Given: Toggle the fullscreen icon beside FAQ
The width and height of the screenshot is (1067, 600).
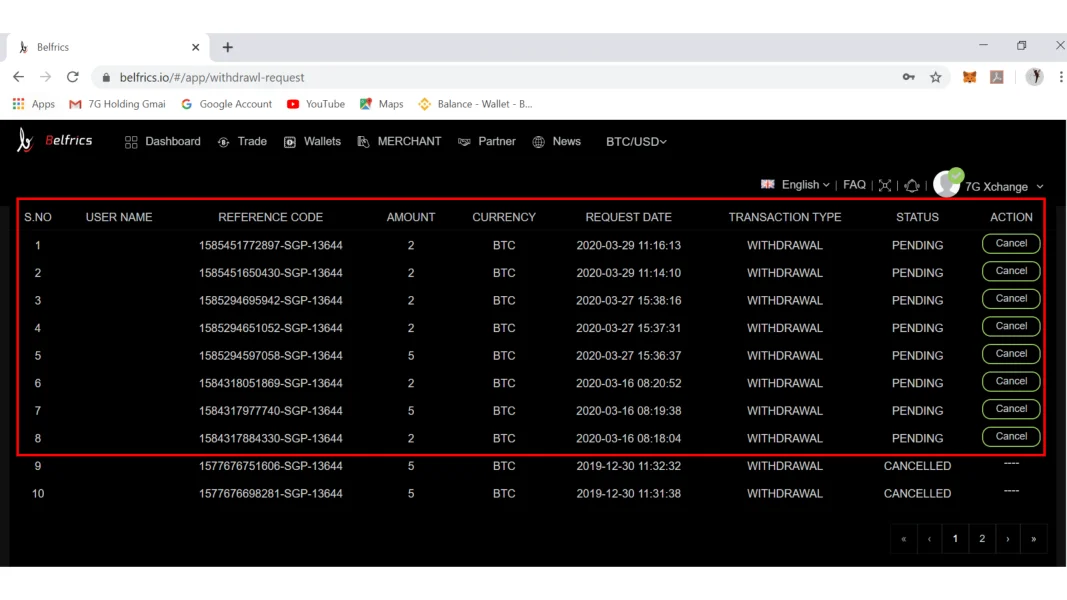Looking at the screenshot, I should click(x=885, y=185).
